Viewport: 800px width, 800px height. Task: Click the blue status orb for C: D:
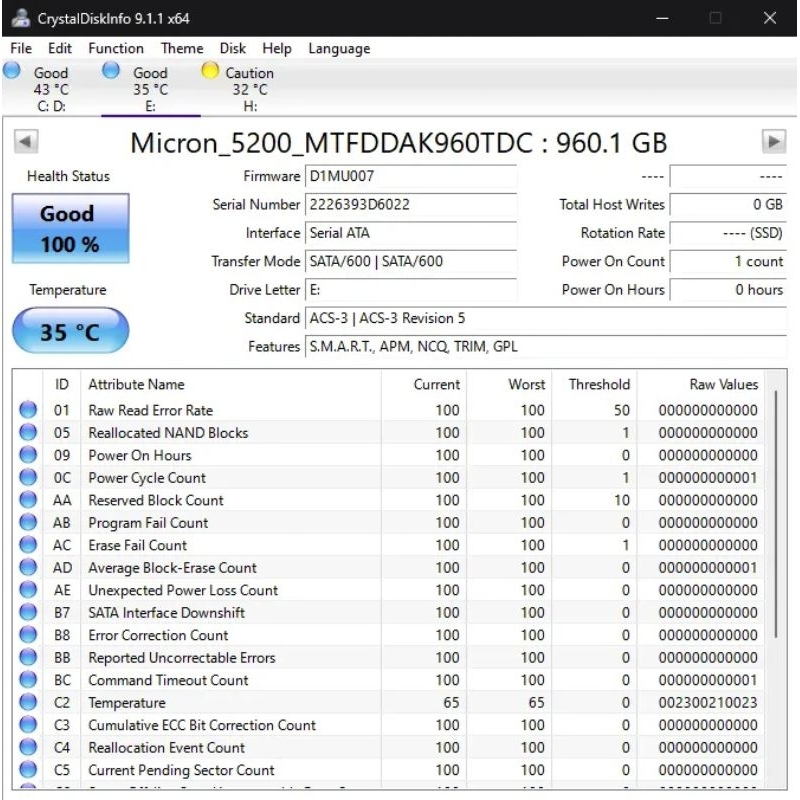tap(12, 70)
